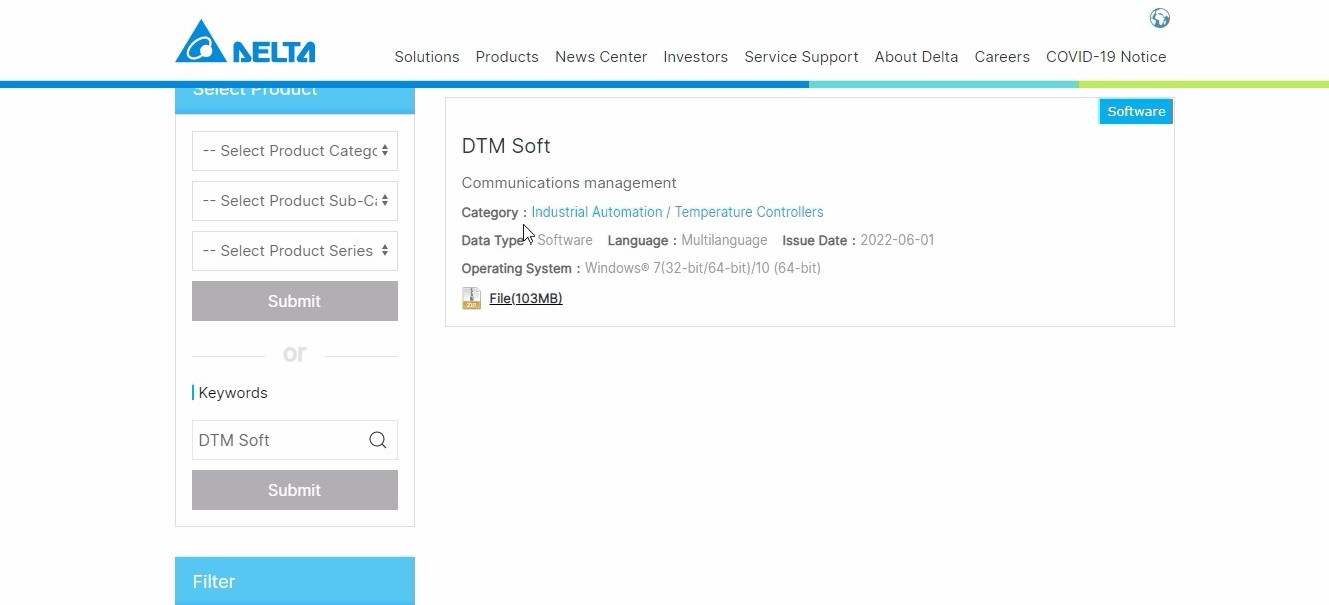This screenshot has height=605, width=1329.
Task: Expand the Select Product Category dropdown
Action: click(x=295, y=151)
